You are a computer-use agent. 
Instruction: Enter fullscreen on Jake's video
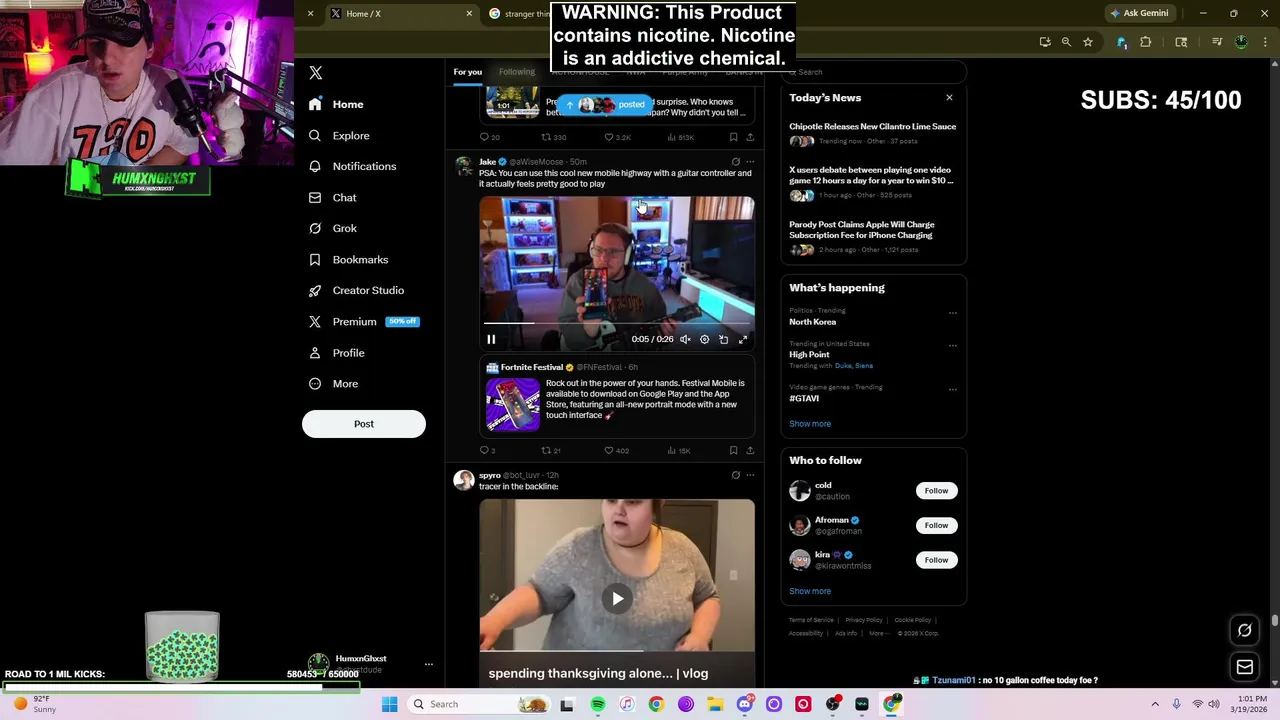pyautogui.click(x=742, y=339)
